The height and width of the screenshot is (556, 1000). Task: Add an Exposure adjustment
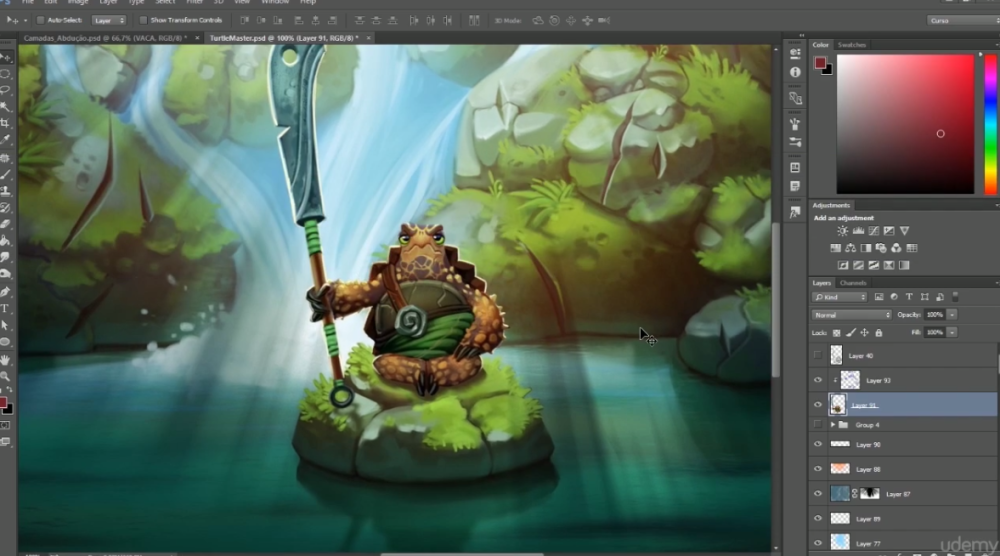point(889,231)
